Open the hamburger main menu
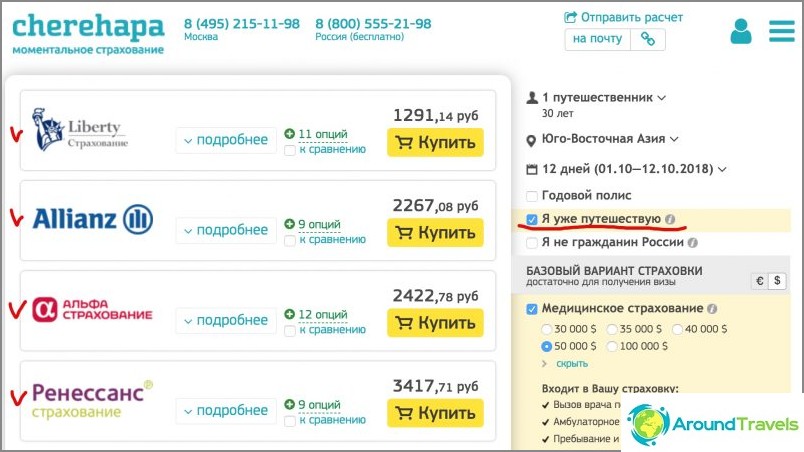804x452 pixels. click(x=782, y=31)
